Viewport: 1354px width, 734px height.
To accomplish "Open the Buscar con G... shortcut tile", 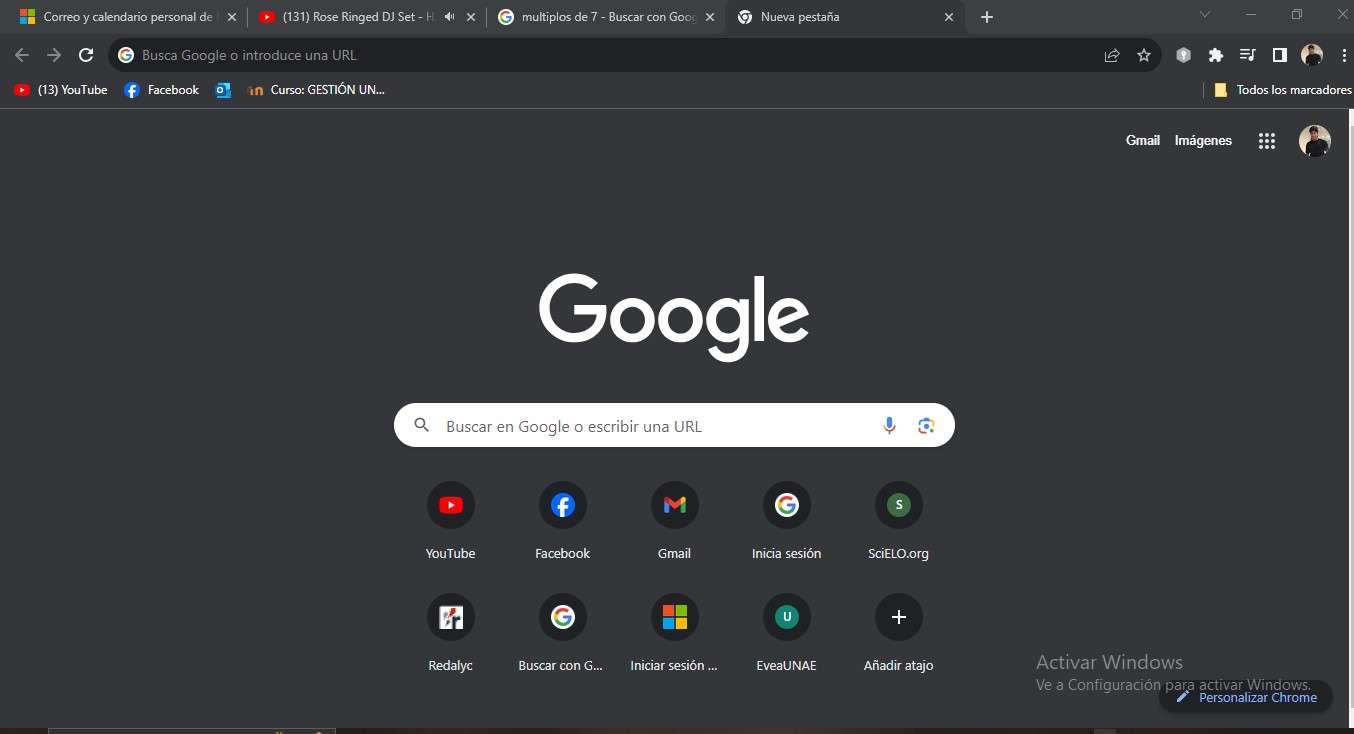I will coord(563,617).
